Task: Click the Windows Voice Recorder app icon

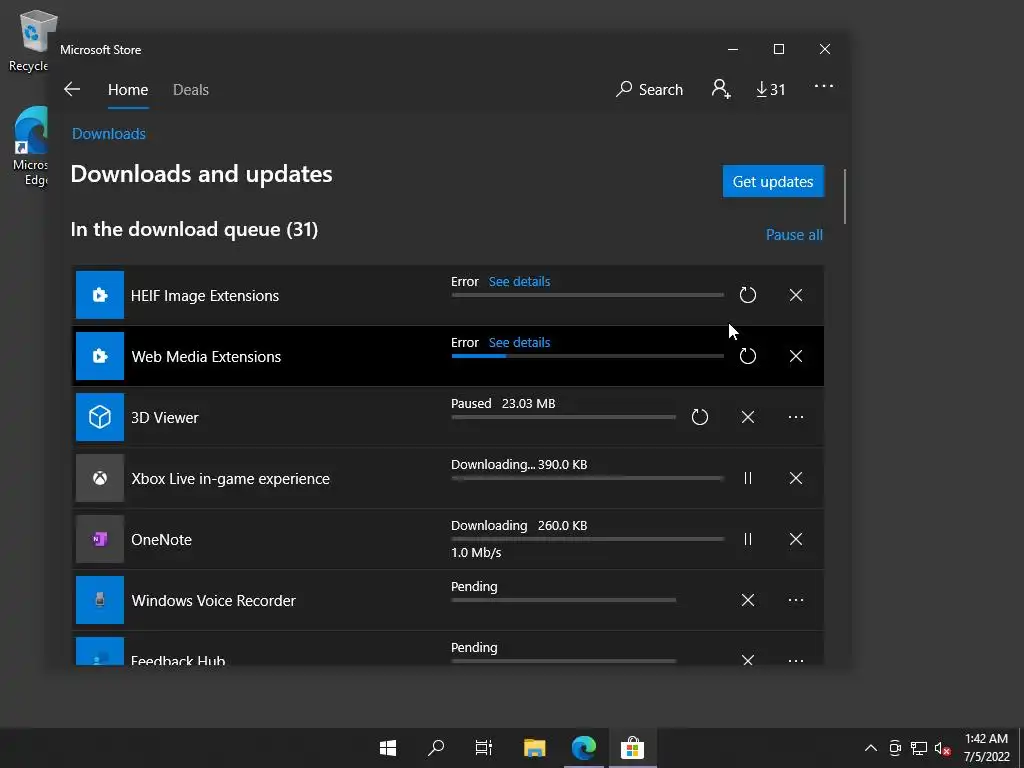Action: coord(100,600)
